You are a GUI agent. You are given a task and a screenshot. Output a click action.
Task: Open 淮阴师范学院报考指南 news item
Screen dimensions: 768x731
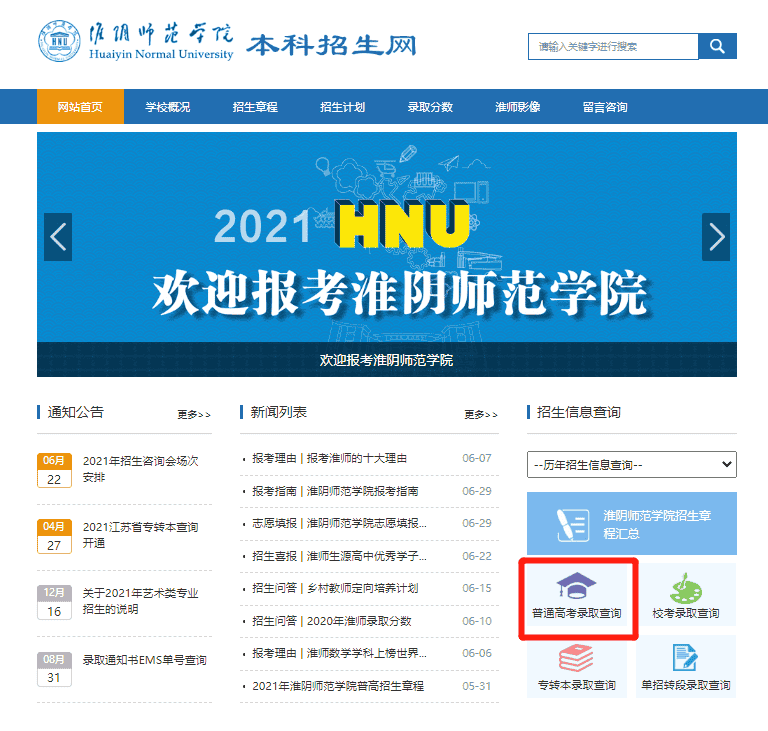[335, 491]
